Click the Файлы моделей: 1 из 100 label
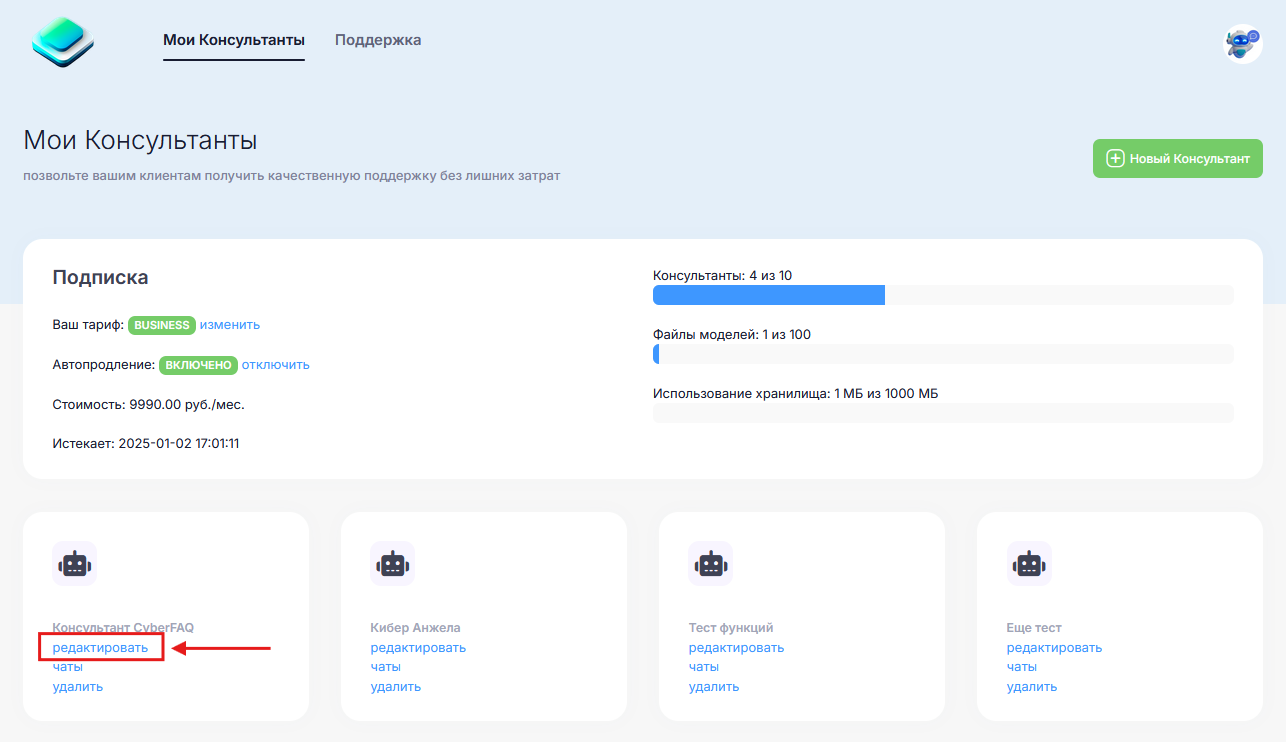The image size is (1286, 742). pos(732,334)
